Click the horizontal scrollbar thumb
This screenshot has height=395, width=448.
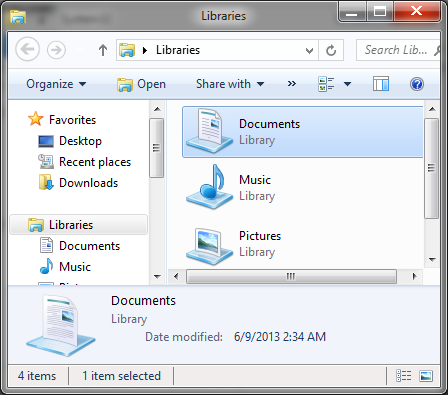(x=291, y=277)
